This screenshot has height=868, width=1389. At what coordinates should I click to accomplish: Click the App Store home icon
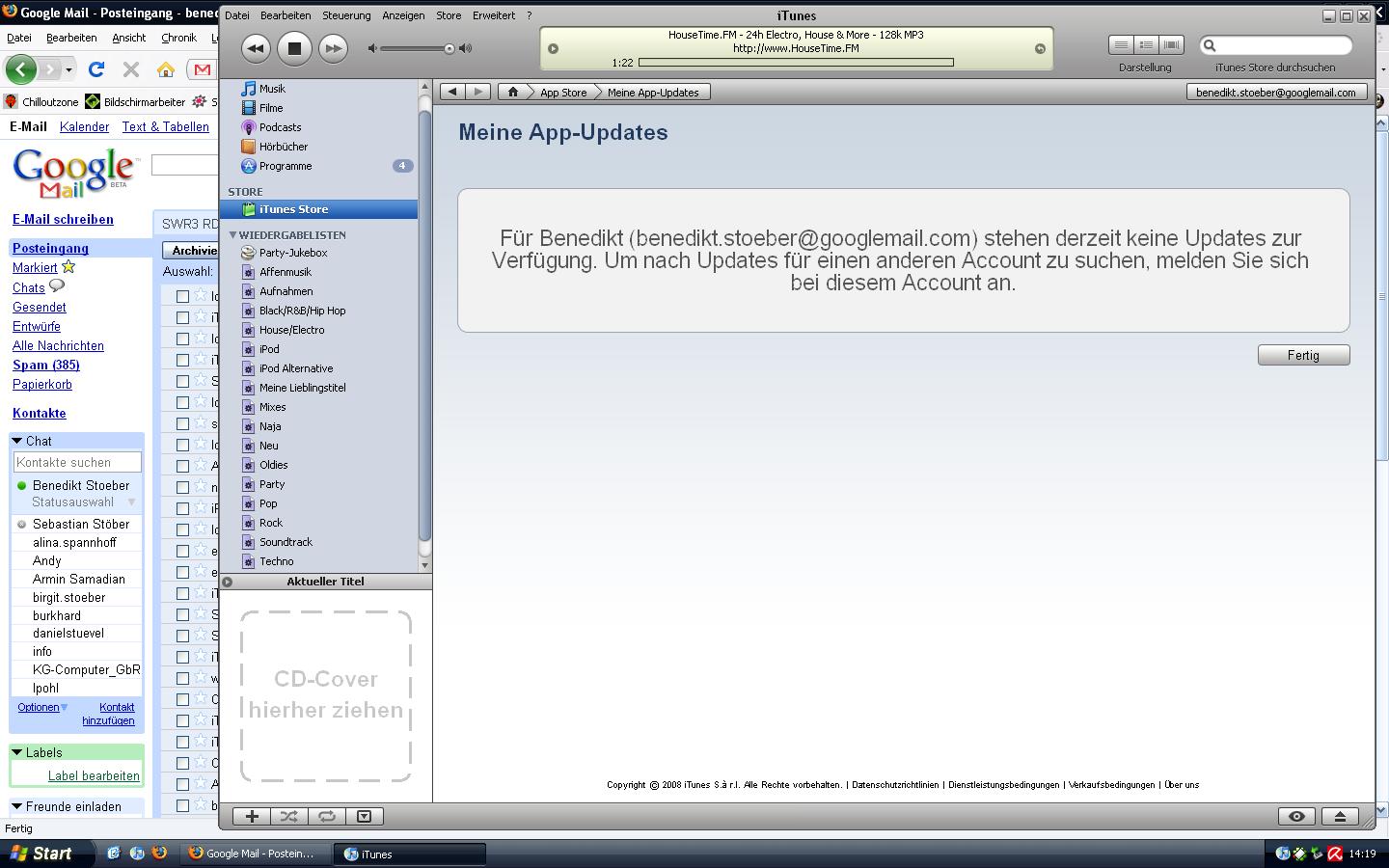[x=513, y=92]
